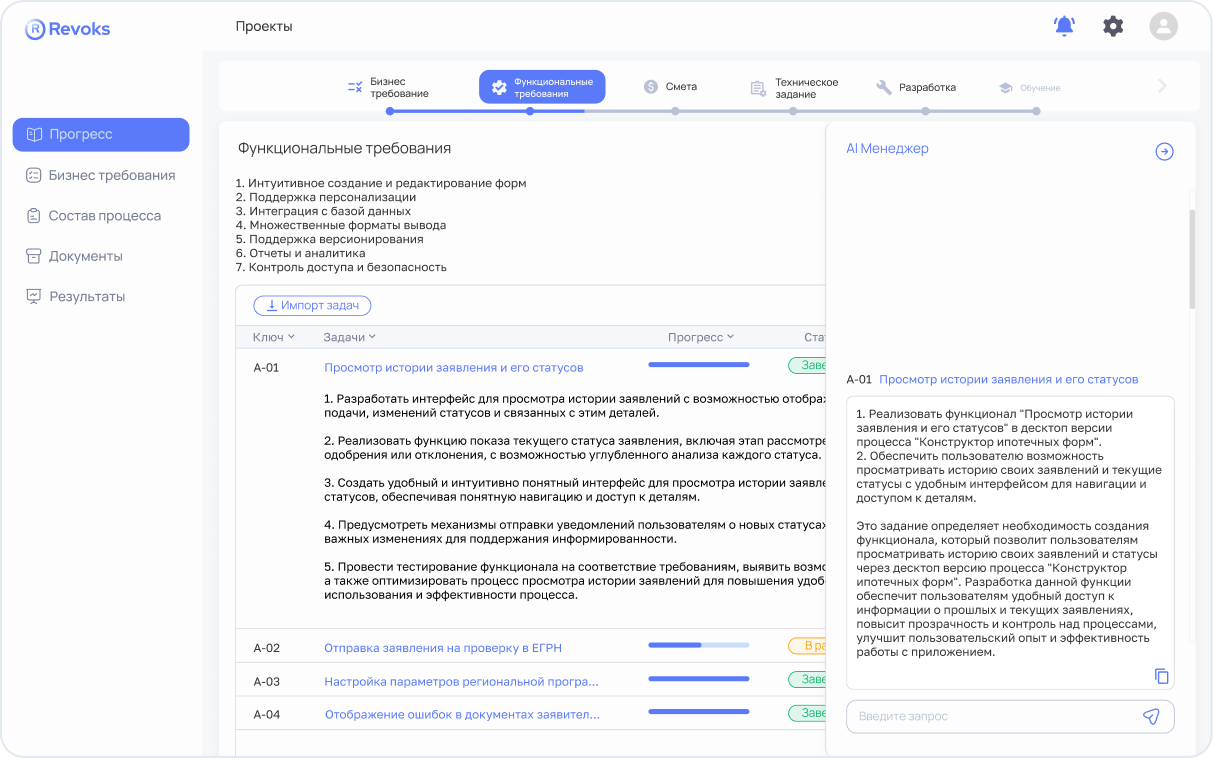The image size is (1213, 758).
Task: Click the step bar's next arrow
Action: [1162, 86]
